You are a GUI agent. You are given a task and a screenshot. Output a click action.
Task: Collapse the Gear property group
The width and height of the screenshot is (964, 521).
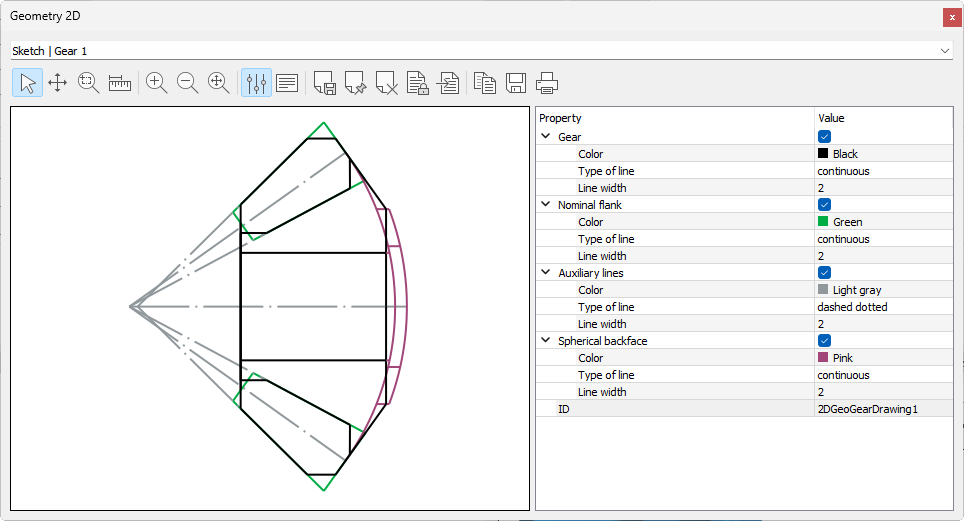(546, 137)
